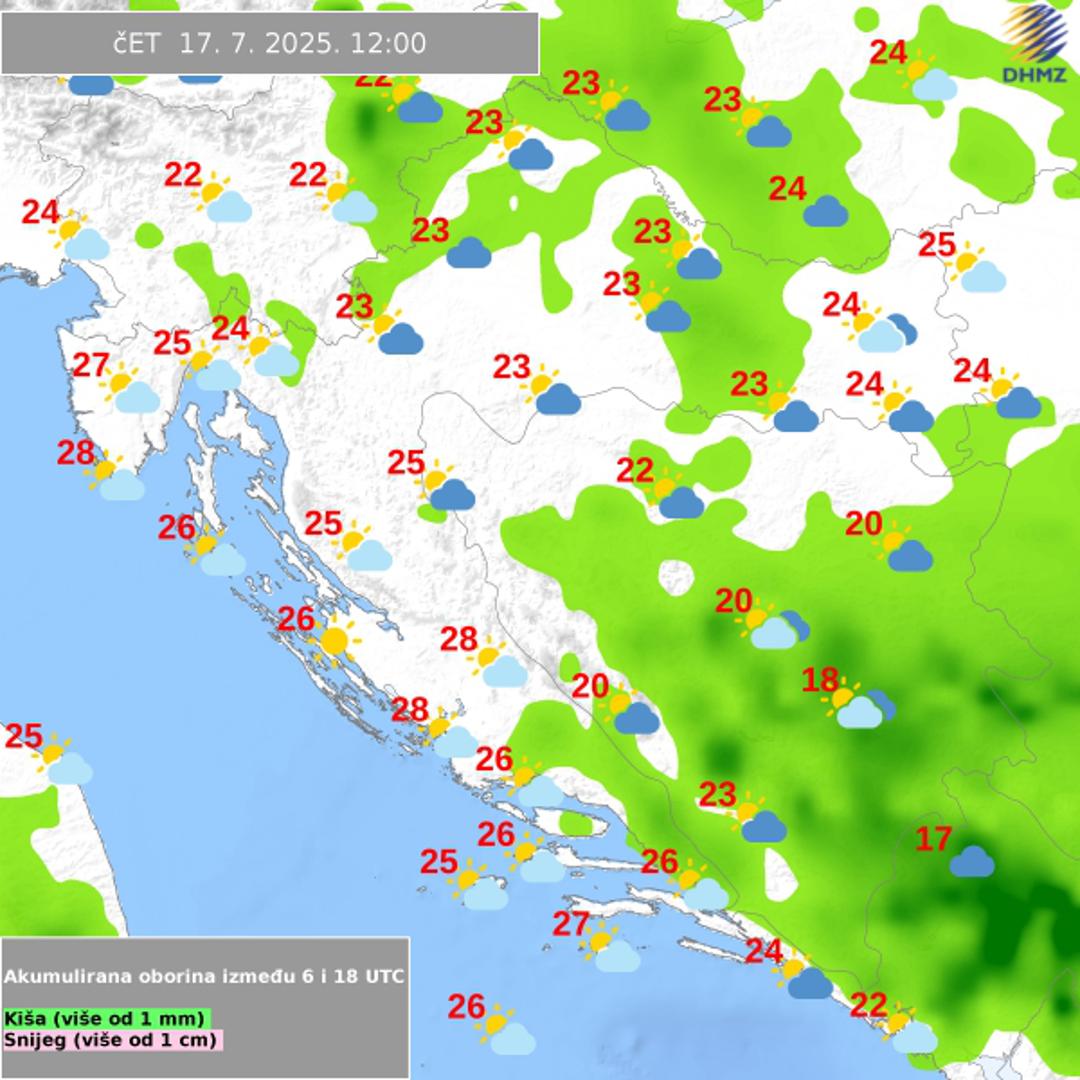1080x1080 pixels.
Task: Select the pink Snijeg legend label
Action: [111, 1040]
